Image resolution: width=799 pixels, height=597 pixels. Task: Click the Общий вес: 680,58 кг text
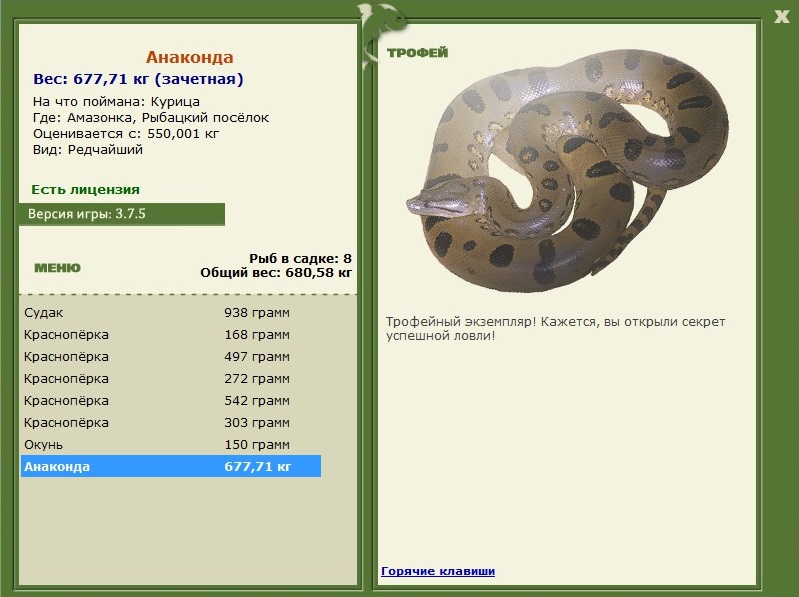point(276,273)
